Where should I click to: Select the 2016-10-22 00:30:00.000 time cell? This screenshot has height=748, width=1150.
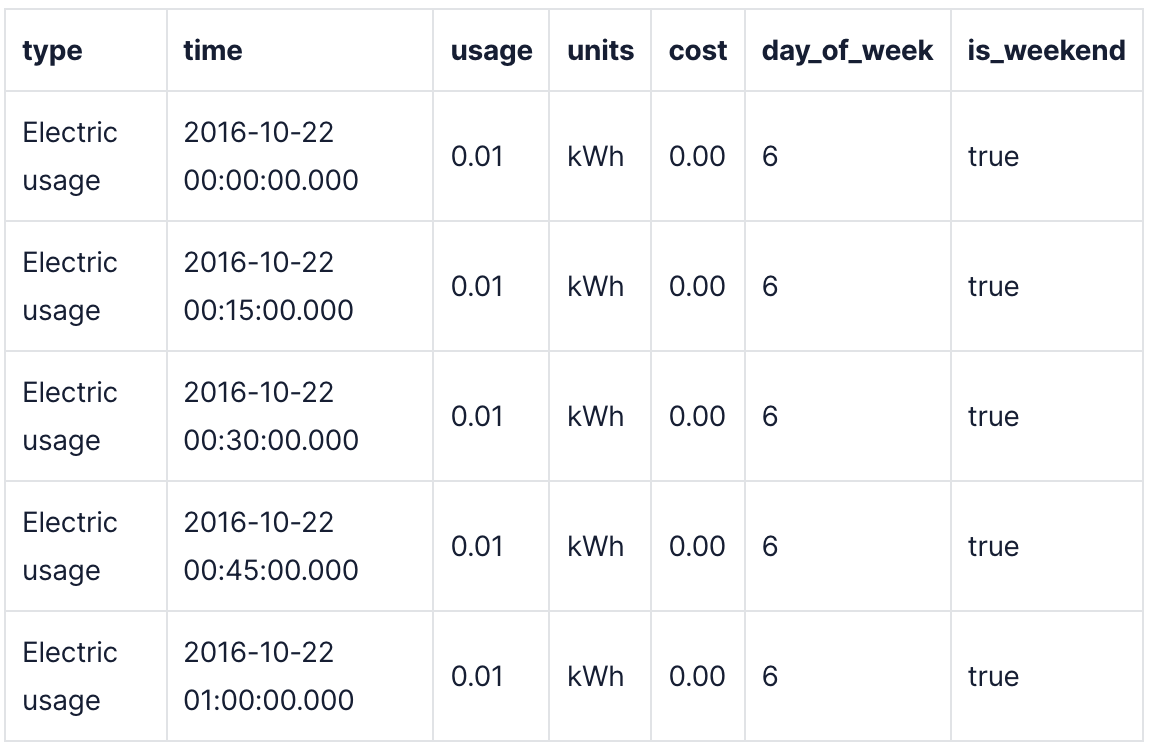pos(271,416)
